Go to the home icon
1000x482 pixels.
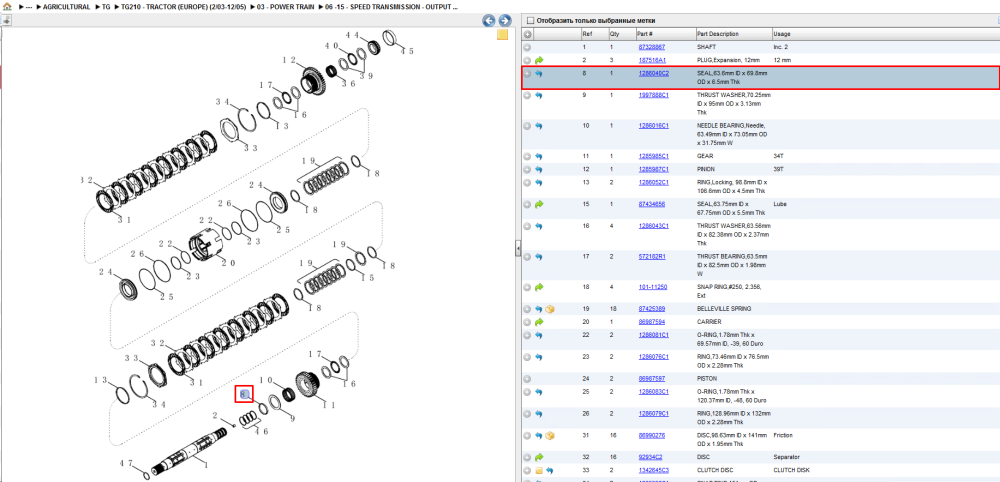pyautogui.click(x=6, y=6)
